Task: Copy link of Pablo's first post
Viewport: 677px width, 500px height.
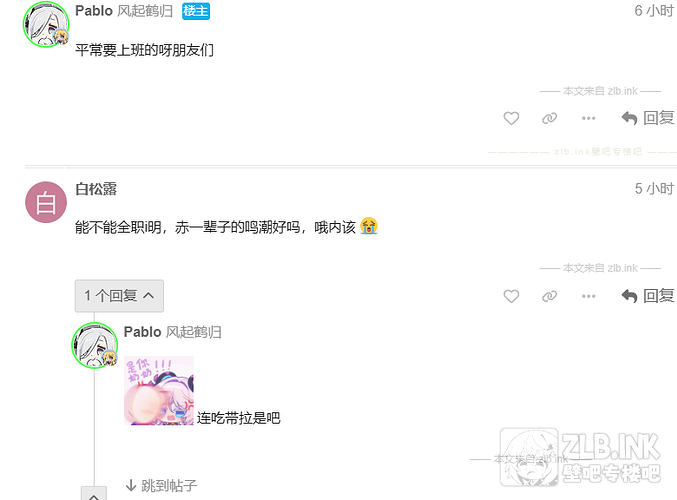Action: pyautogui.click(x=549, y=118)
